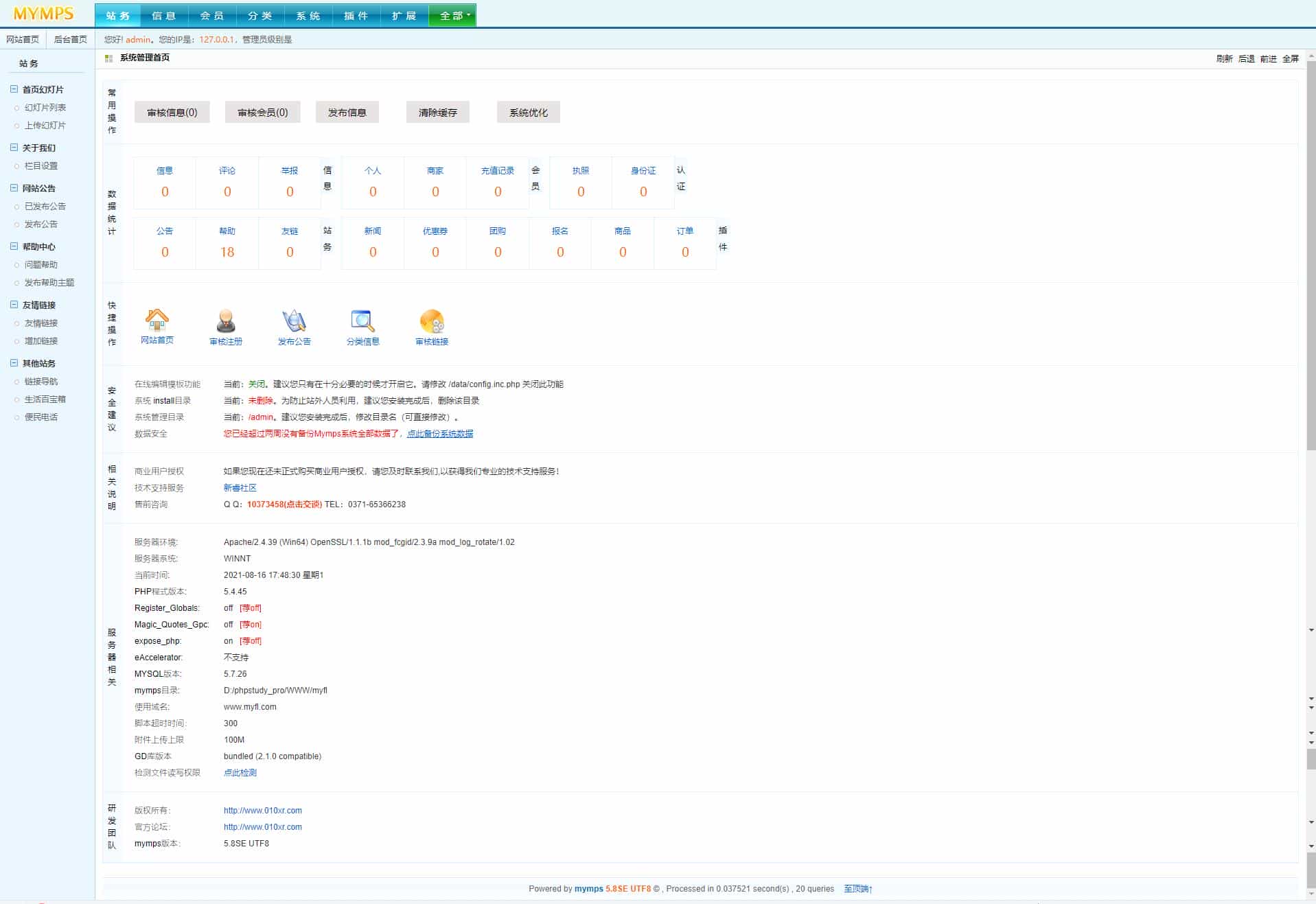Open the 网站首页 house shortcut icon
1316x904 pixels.
pyautogui.click(x=157, y=320)
